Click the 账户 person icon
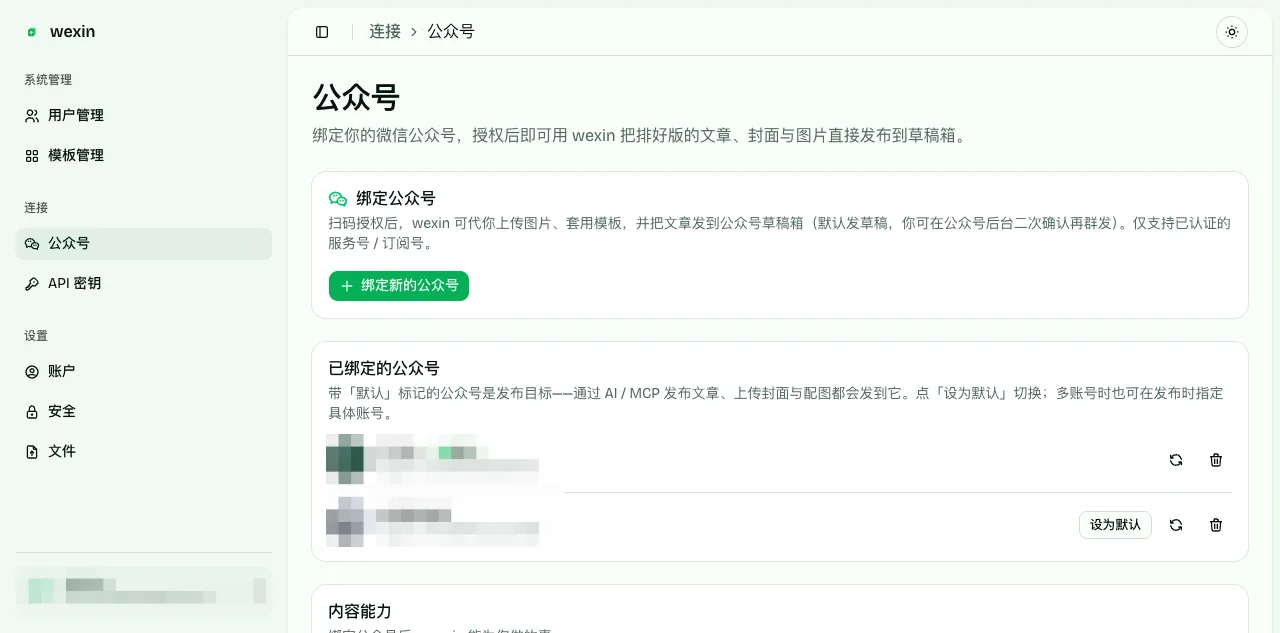1280x633 pixels. [x=32, y=371]
